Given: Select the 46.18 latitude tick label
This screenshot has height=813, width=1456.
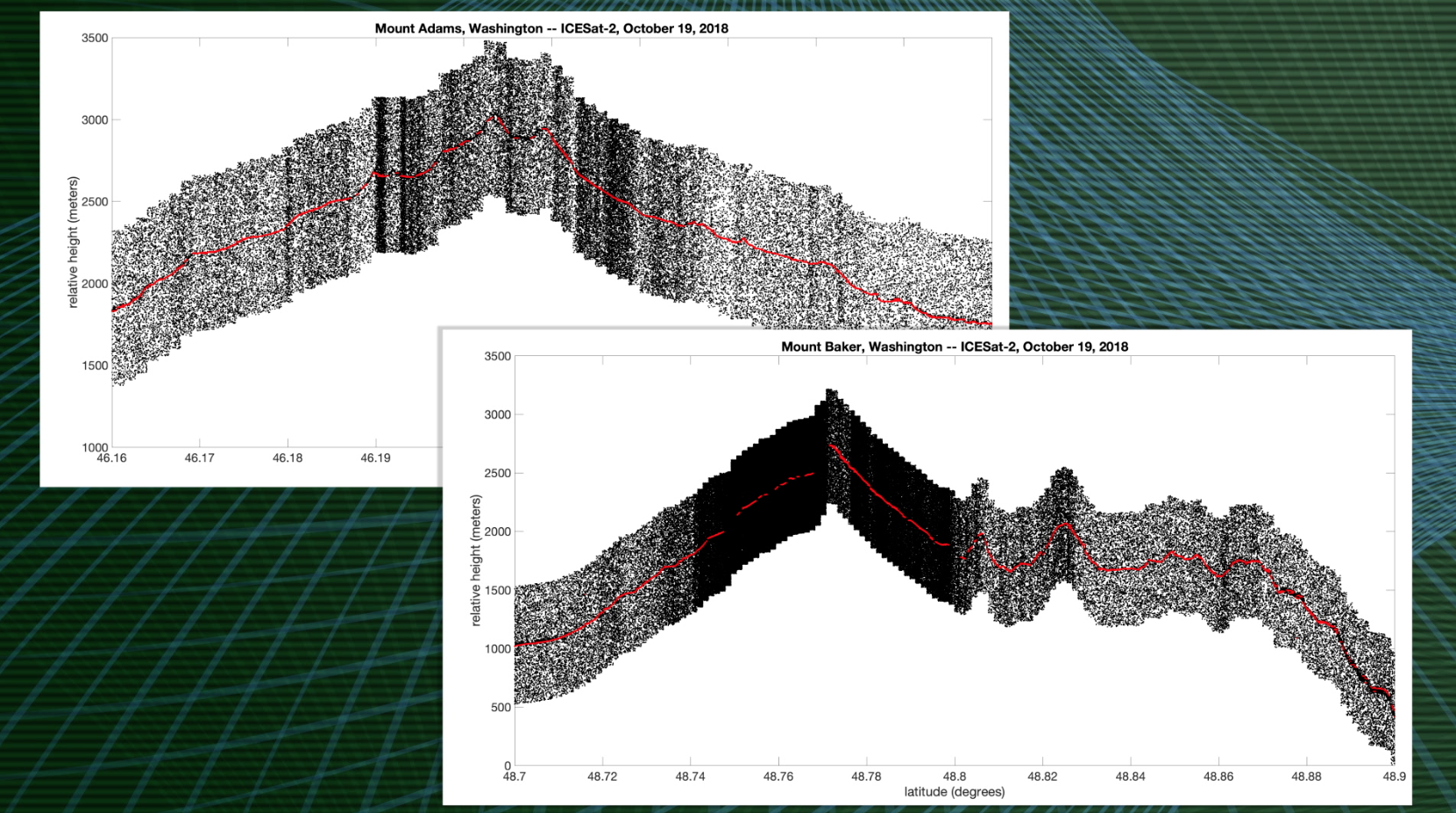Looking at the screenshot, I should (x=288, y=458).
